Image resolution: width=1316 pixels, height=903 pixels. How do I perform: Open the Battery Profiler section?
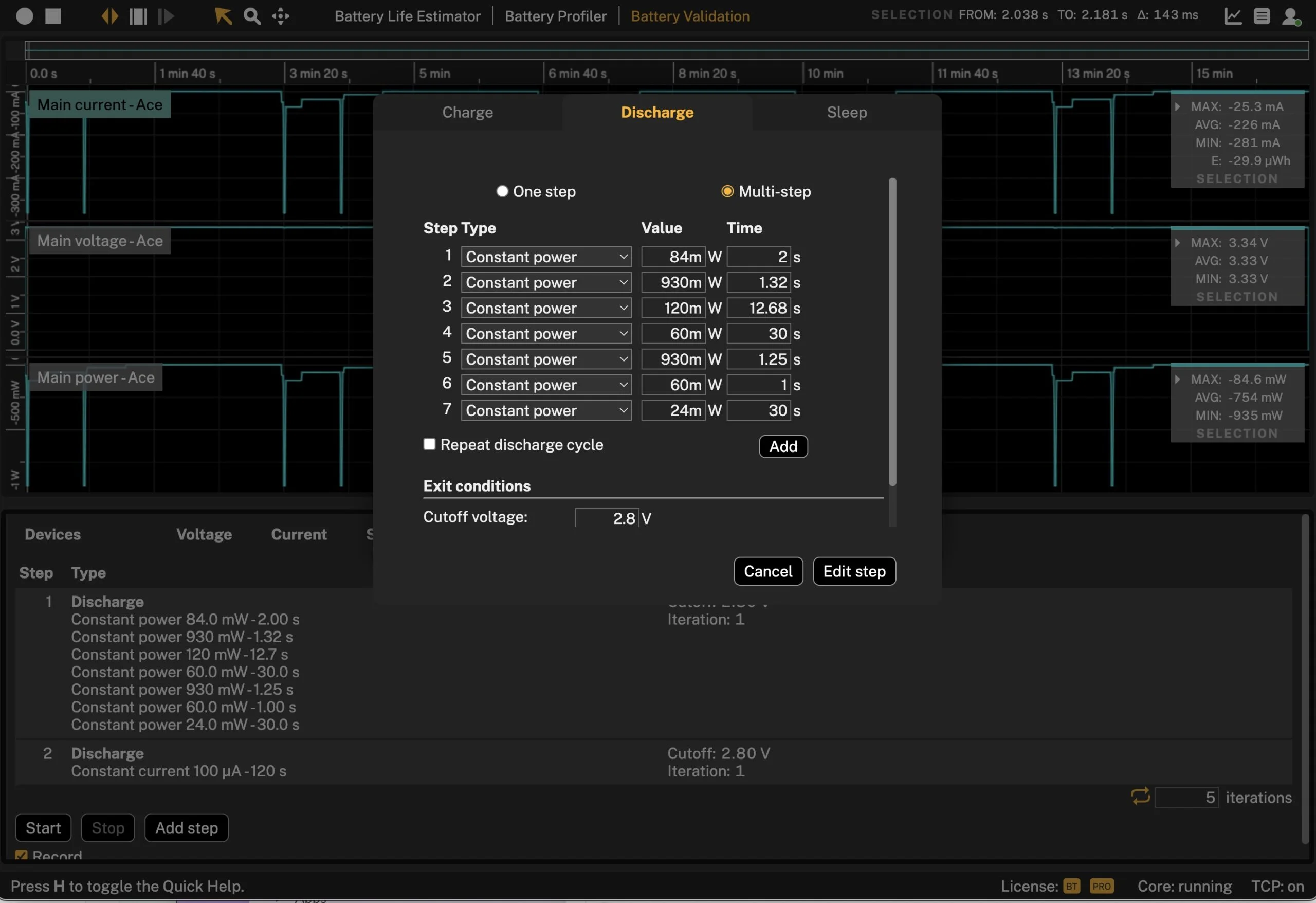[555, 16]
